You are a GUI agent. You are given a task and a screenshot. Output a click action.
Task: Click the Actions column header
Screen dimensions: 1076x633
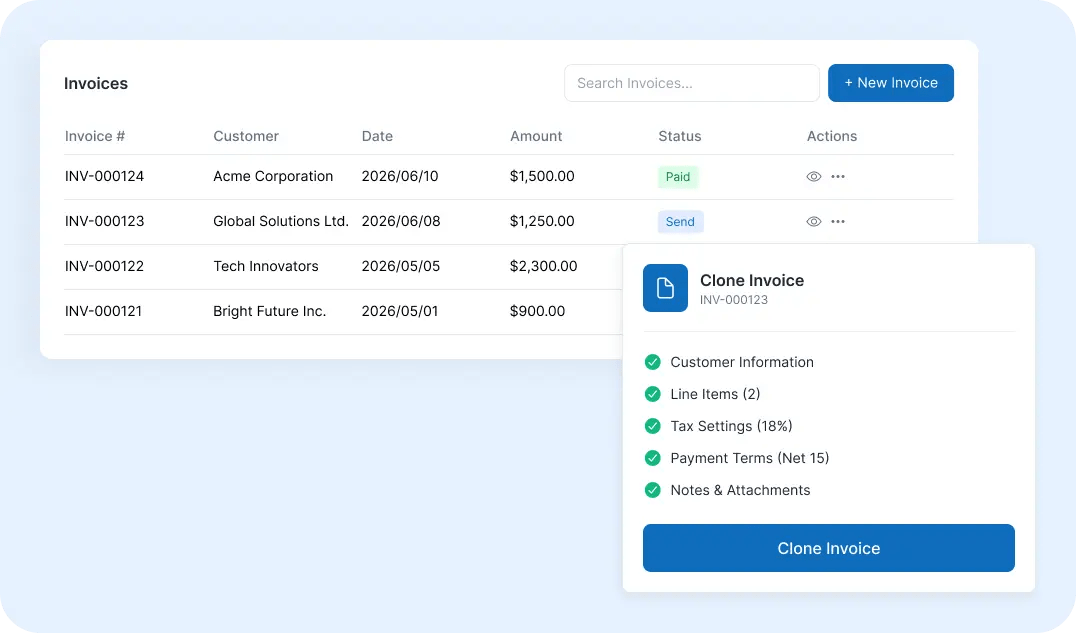tap(832, 136)
